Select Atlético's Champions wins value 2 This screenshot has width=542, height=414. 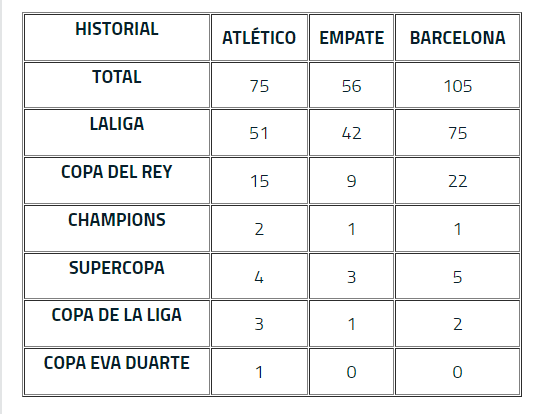click(259, 229)
